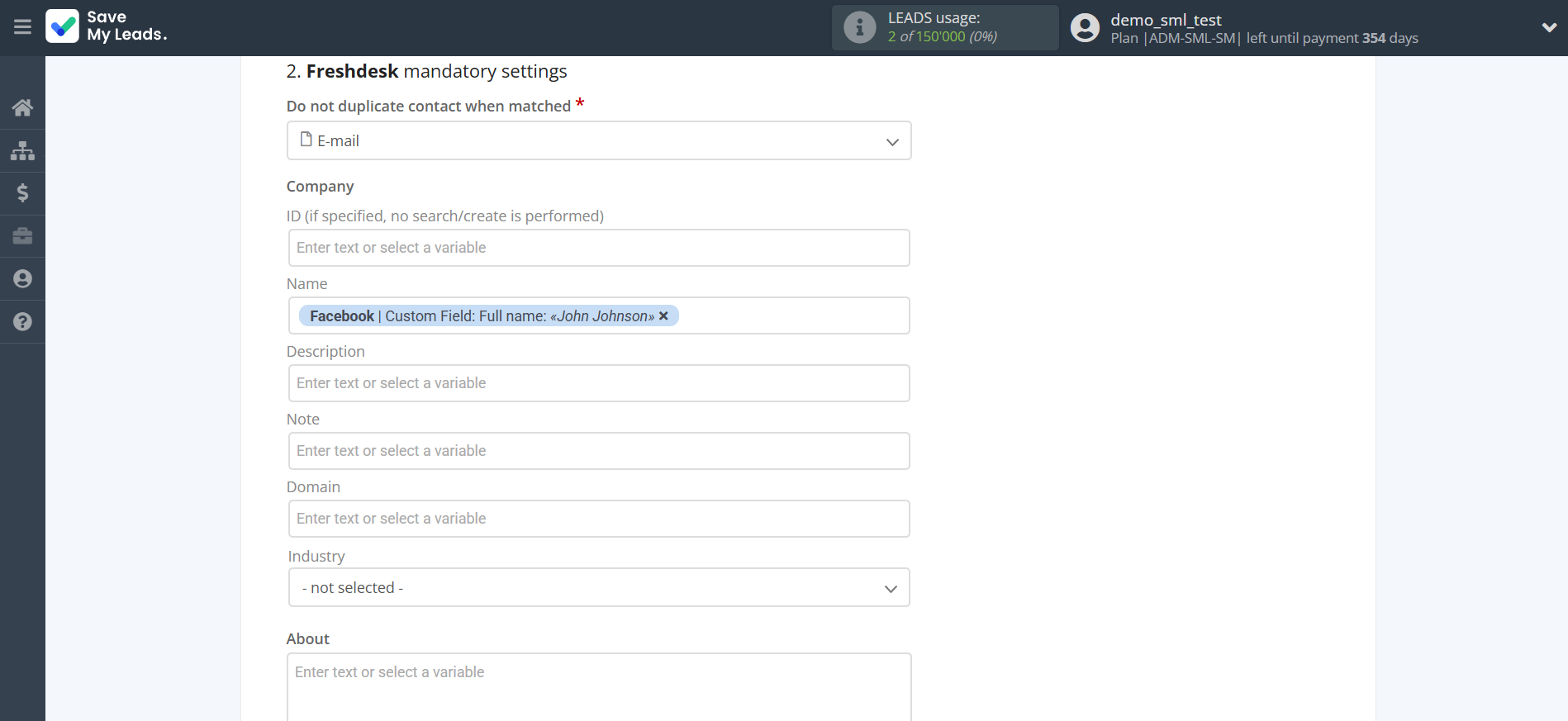
Task: Select the Domain text field
Action: 598,519
